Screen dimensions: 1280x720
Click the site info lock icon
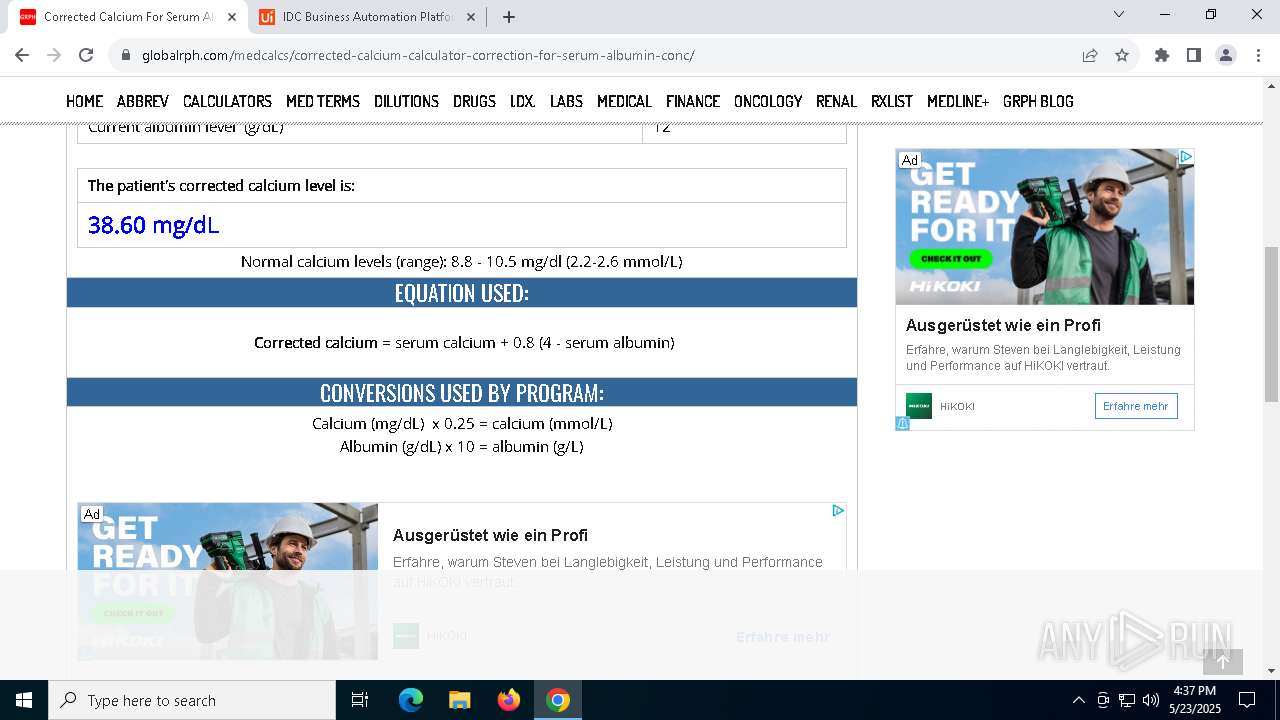pos(126,55)
